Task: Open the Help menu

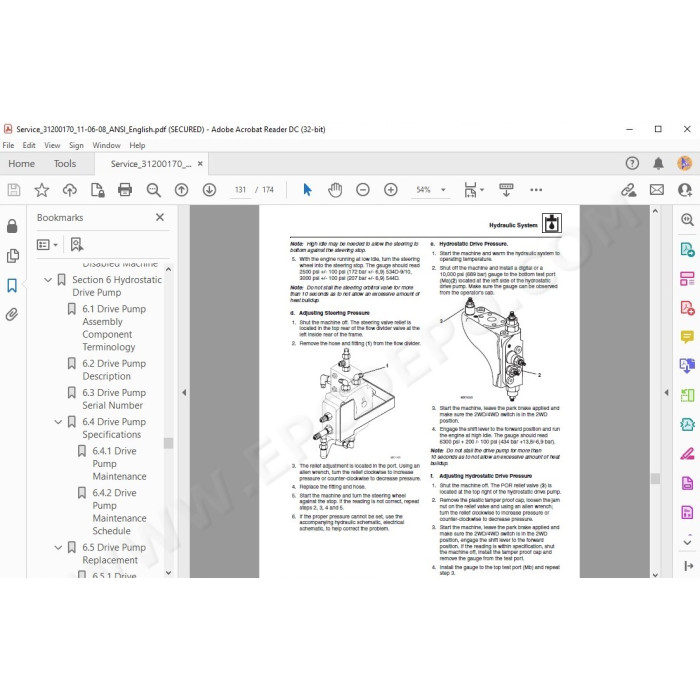Action: [137, 146]
